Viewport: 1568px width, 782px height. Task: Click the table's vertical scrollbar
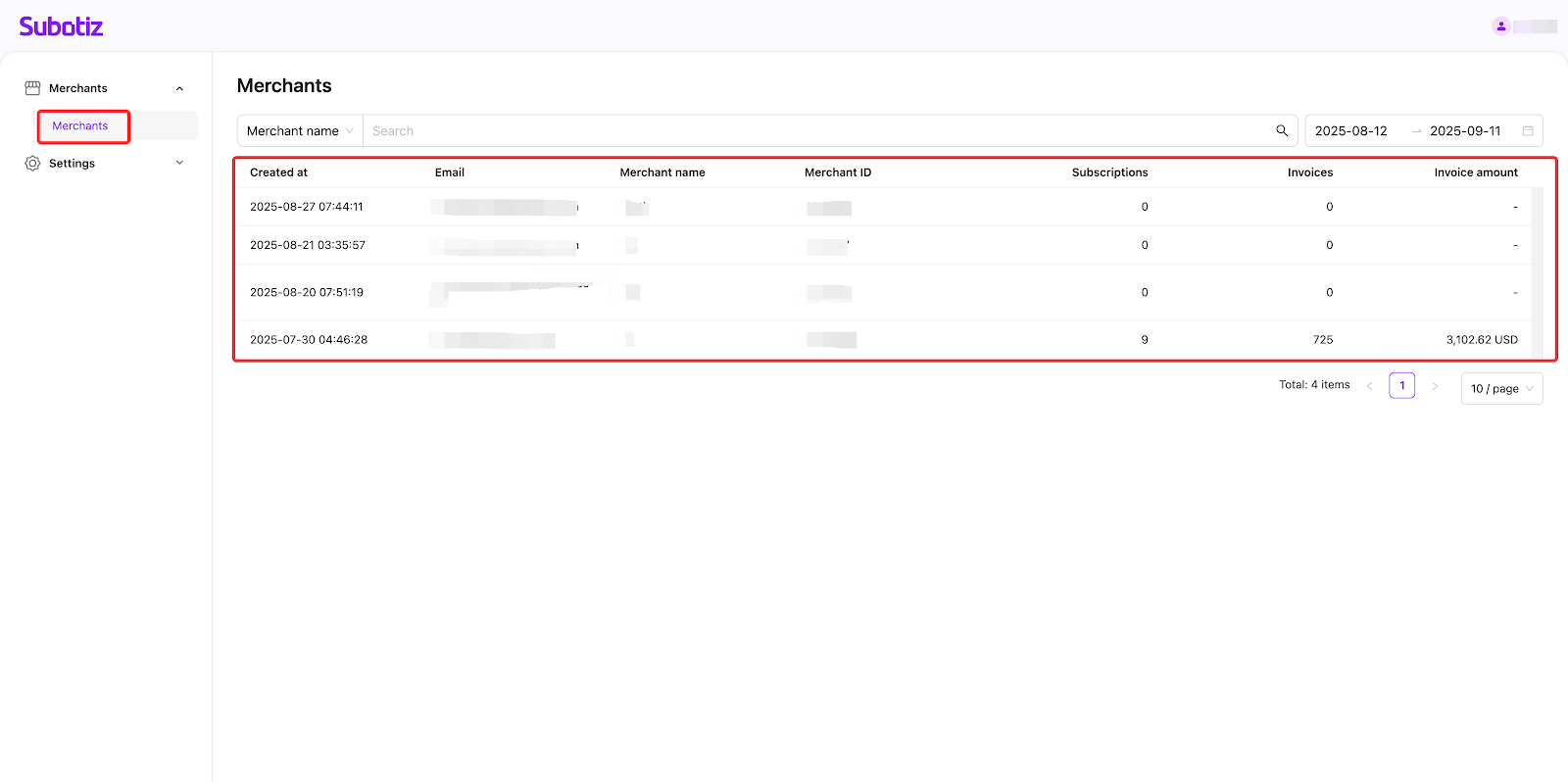pos(1537,272)
